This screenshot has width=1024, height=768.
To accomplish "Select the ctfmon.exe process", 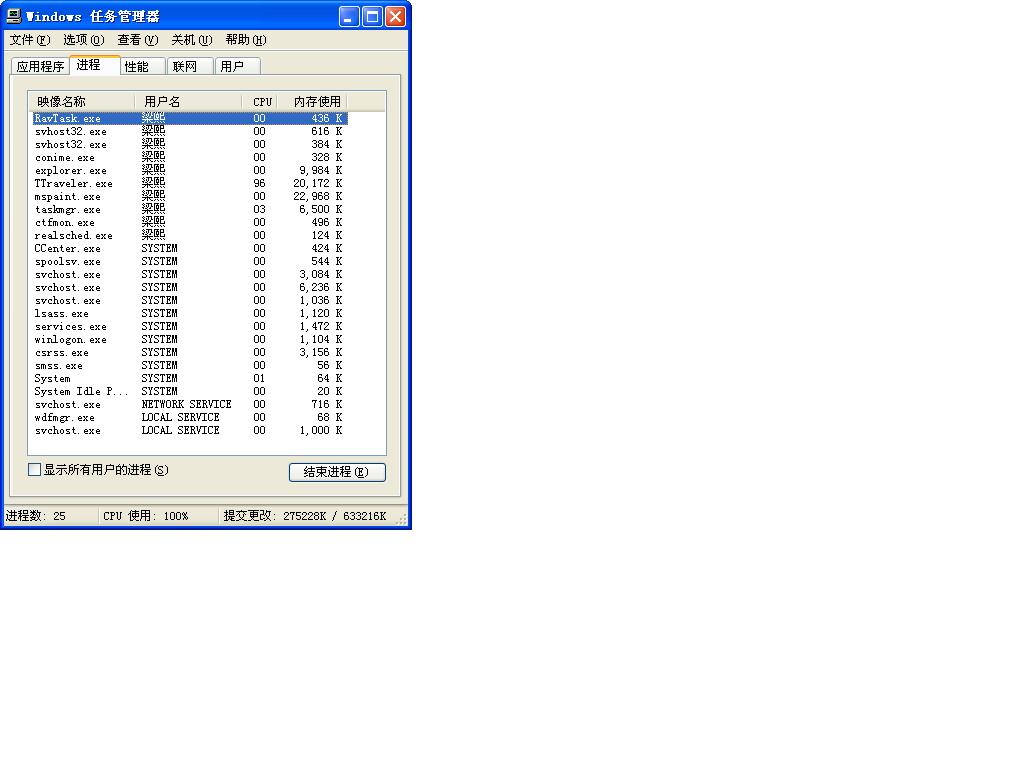I will [x=189, y=223].
